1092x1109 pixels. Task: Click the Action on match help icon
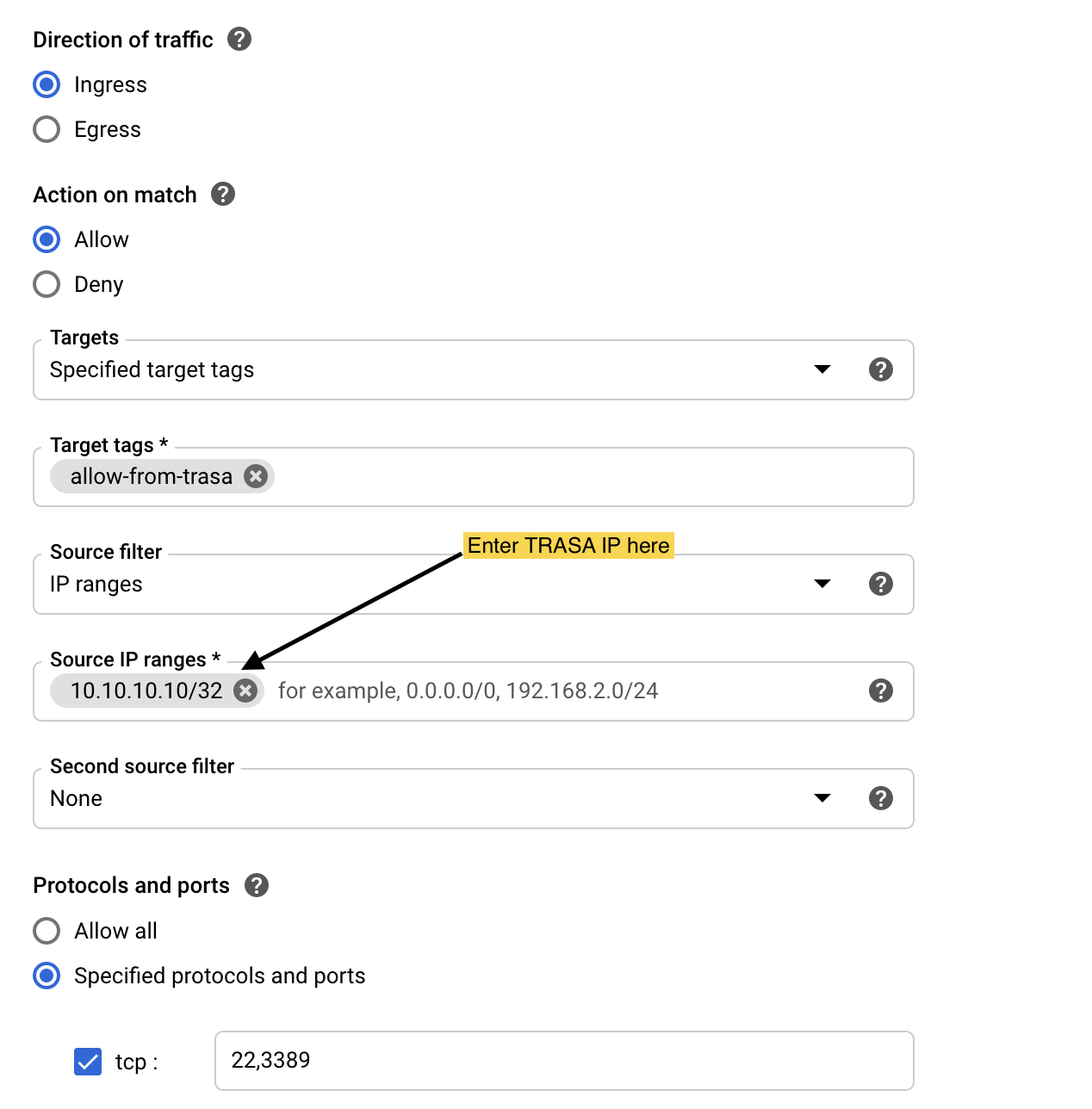tap(222, 195)
